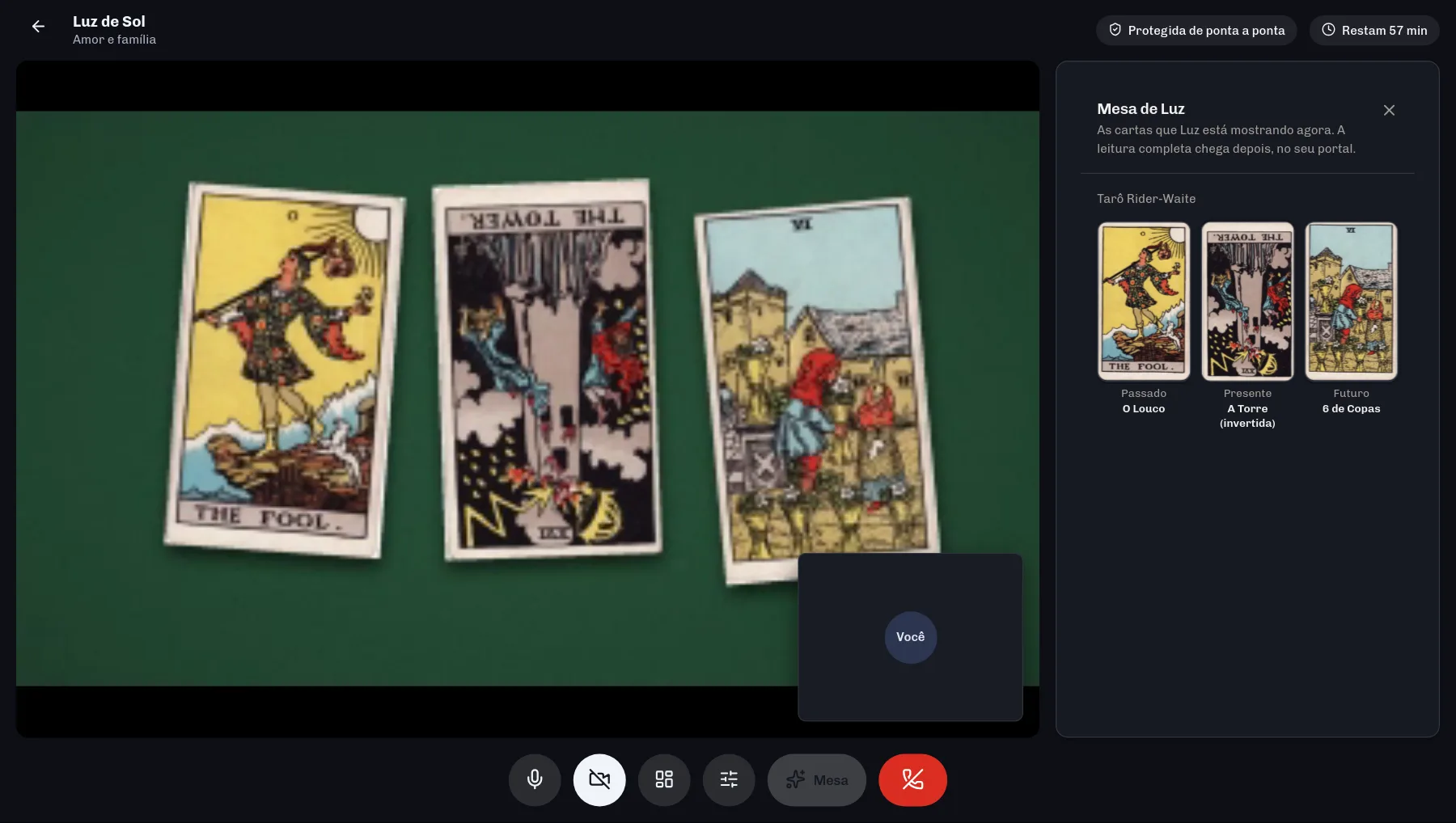Open call settings sliders

(x=729, y=780)
